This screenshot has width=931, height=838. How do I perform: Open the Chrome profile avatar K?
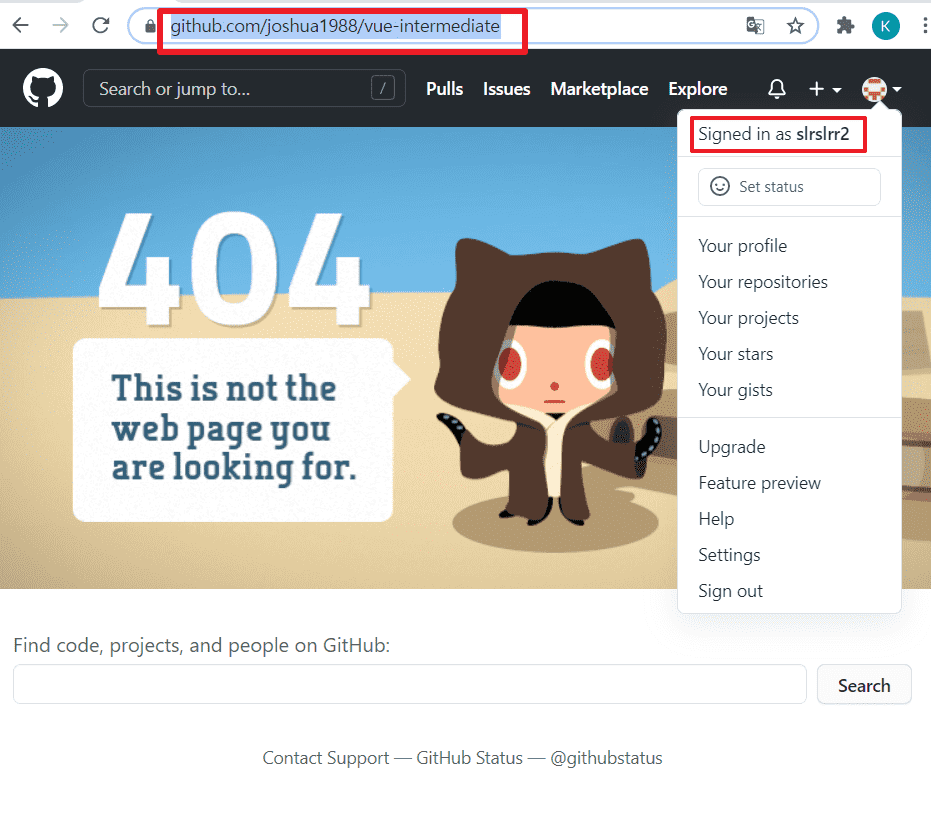pyautogui.click(x=885, y=26)
